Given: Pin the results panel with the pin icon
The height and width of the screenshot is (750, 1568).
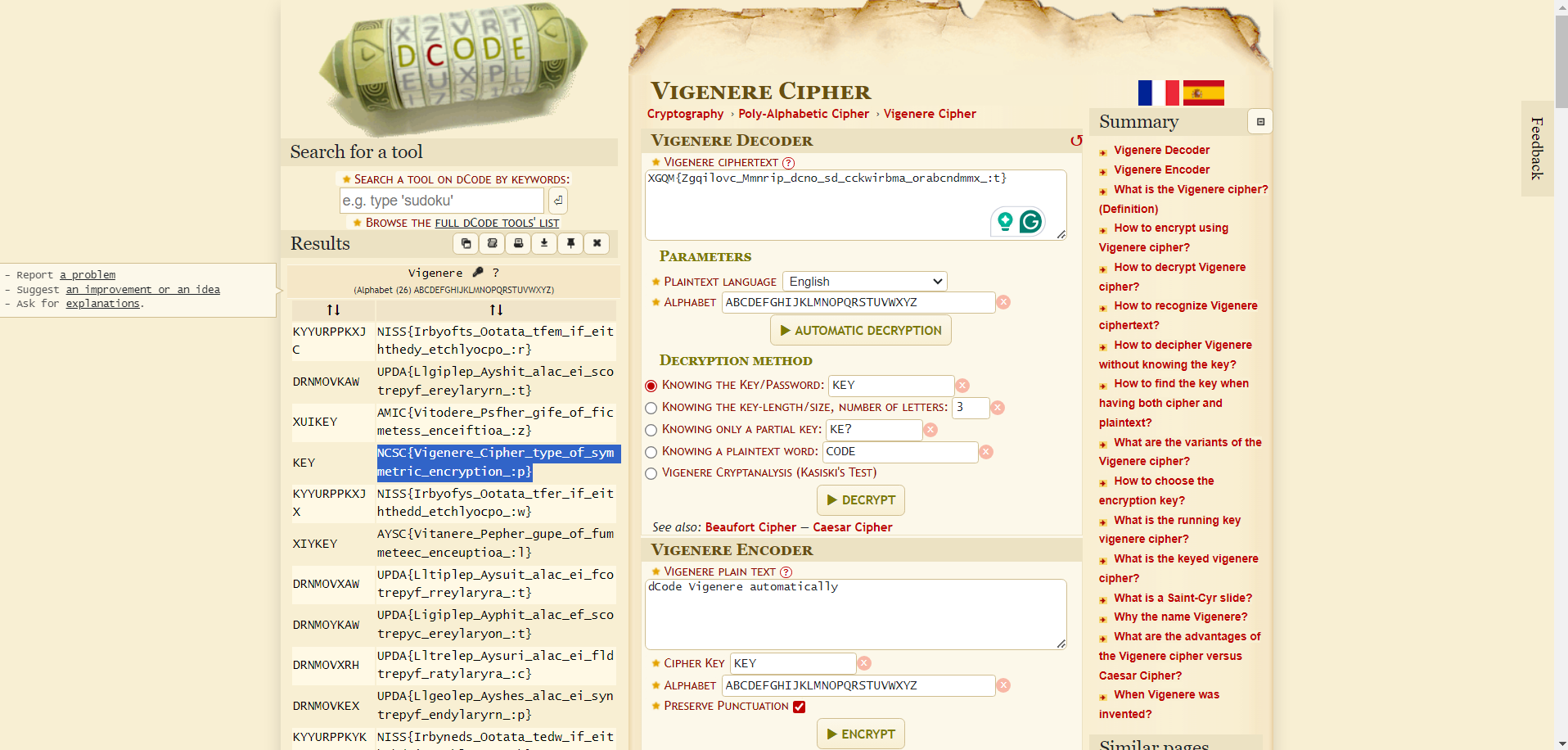Looking at the screenshot, I should pyautogui.click(x=570, y=243).
